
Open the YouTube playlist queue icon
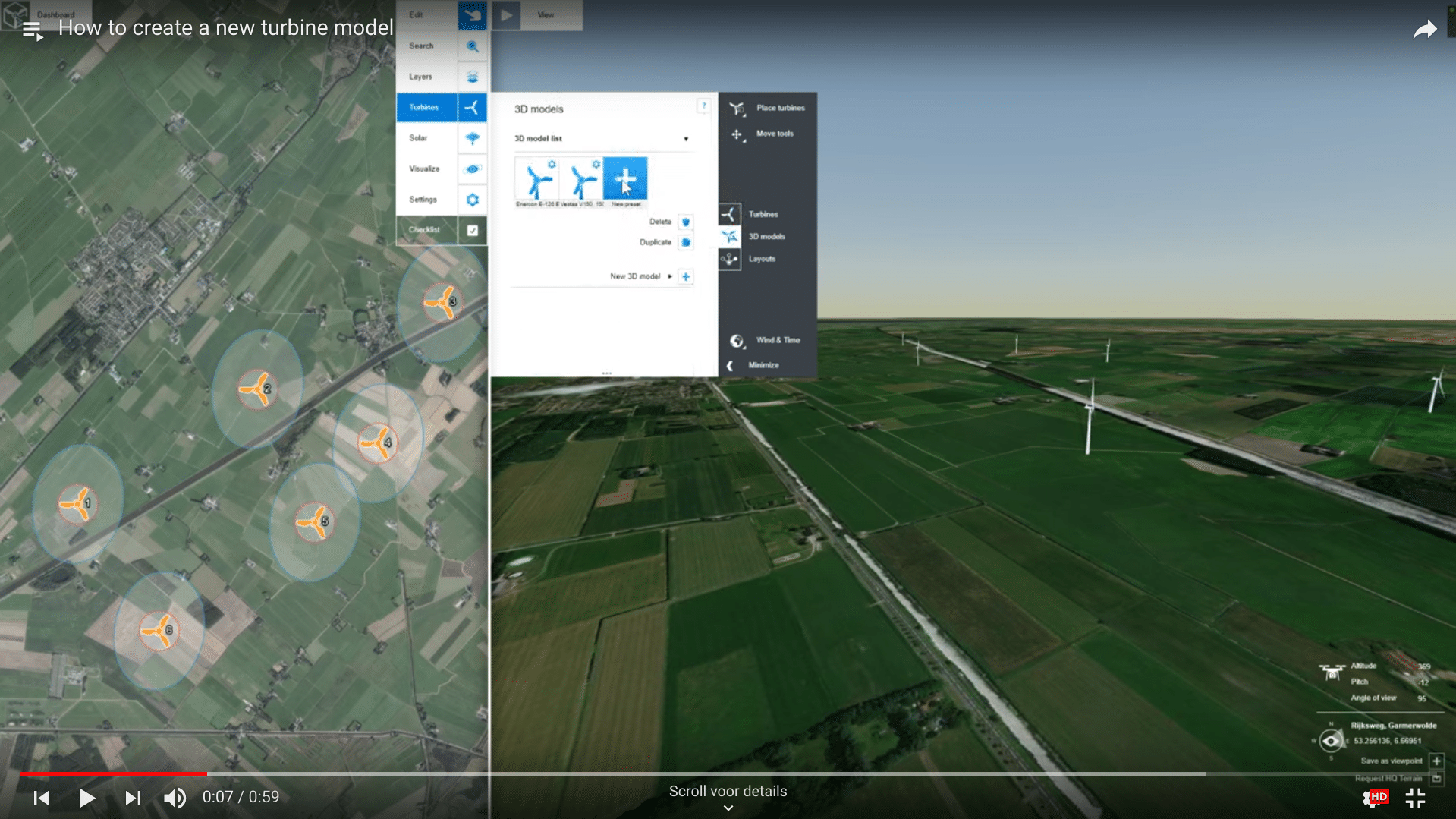pyautogui.click(x=32, y=30)
